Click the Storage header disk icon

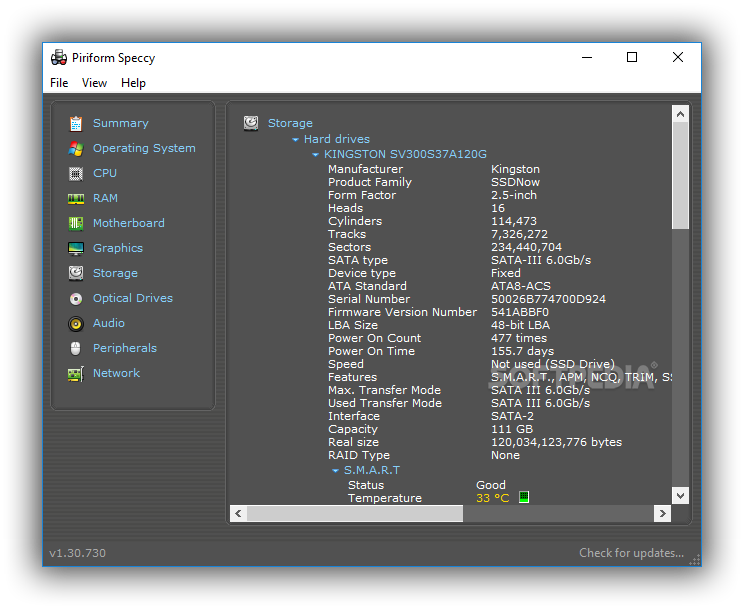pyautogui.click(x=251, y=123)
